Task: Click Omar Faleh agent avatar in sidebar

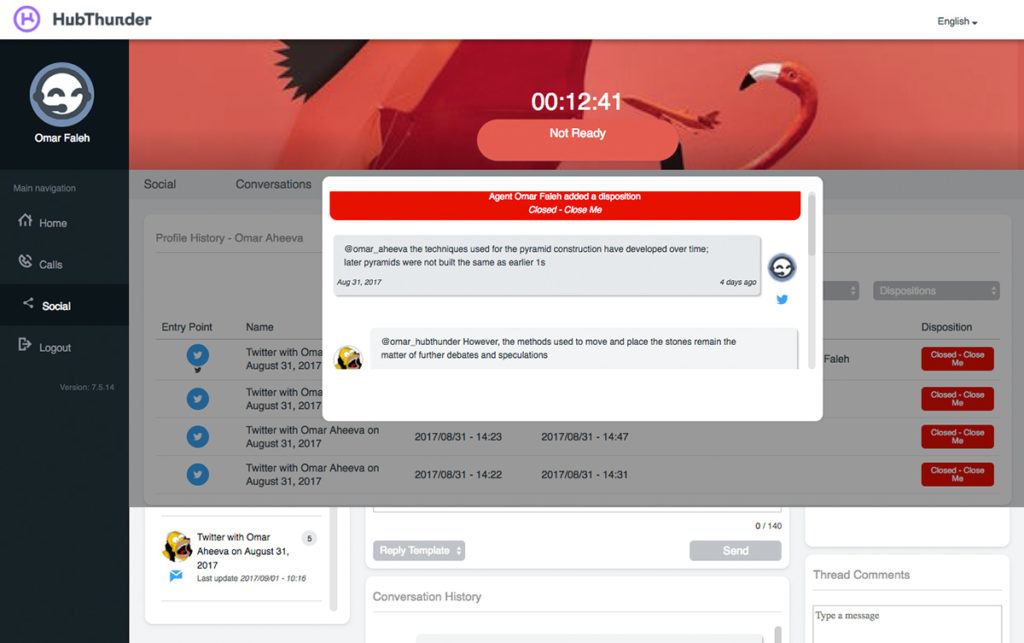Action: 62,94
